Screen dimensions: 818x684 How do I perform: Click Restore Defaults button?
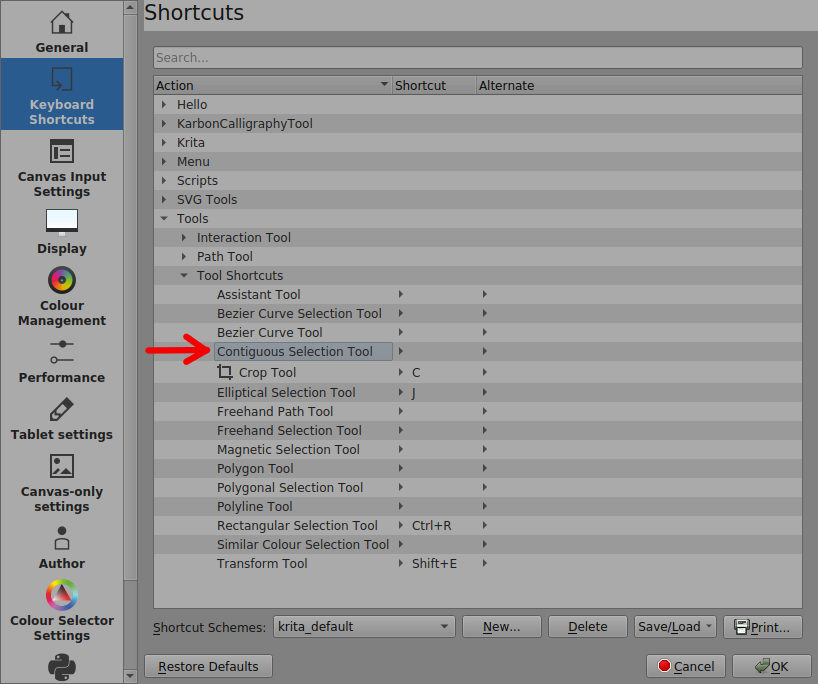click(x=208, y=666)
